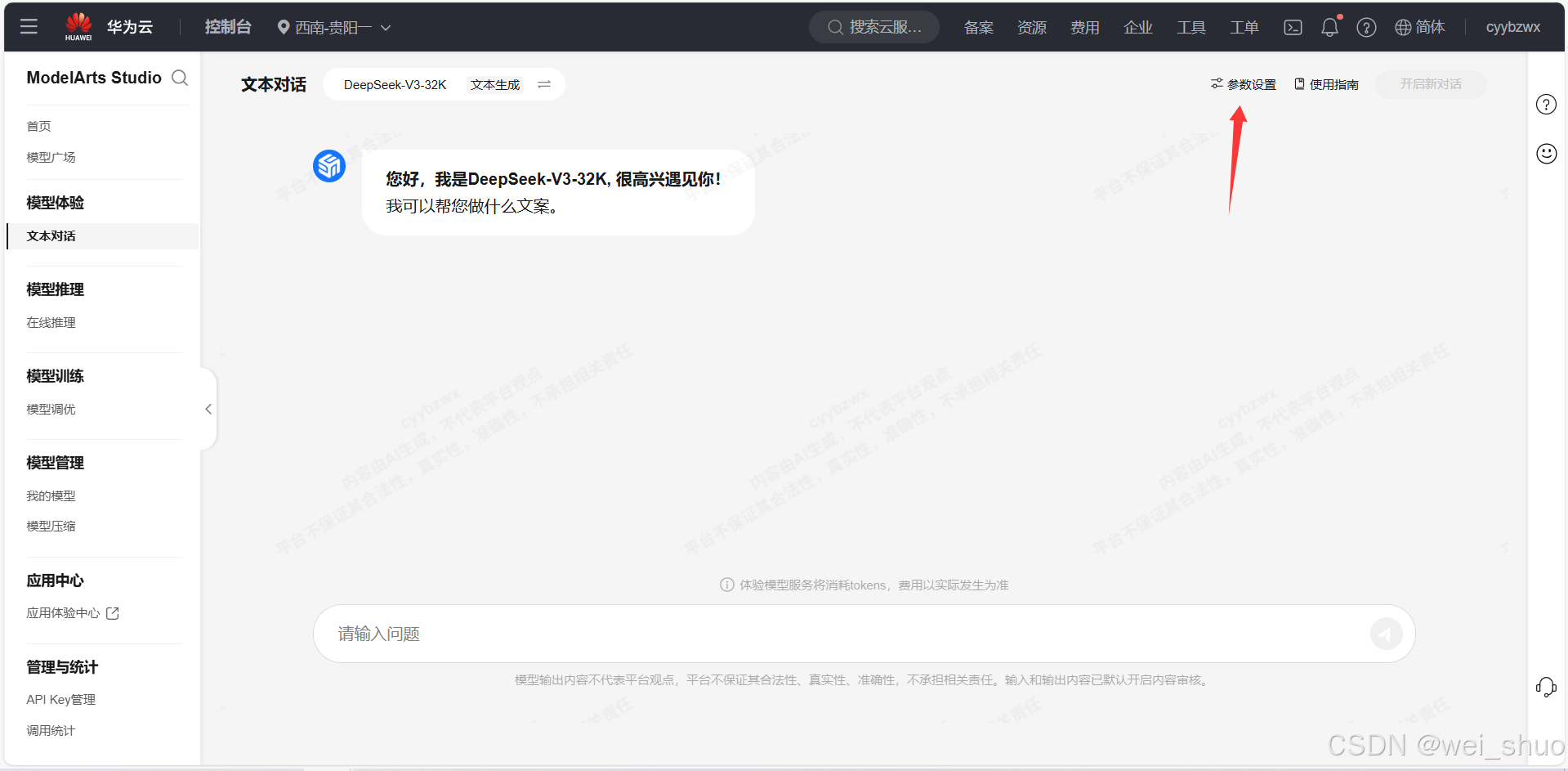Viewport: 1568px width, 771px height.
Task: Click the 模型体验 section heading
Action: tap(55, 203)
